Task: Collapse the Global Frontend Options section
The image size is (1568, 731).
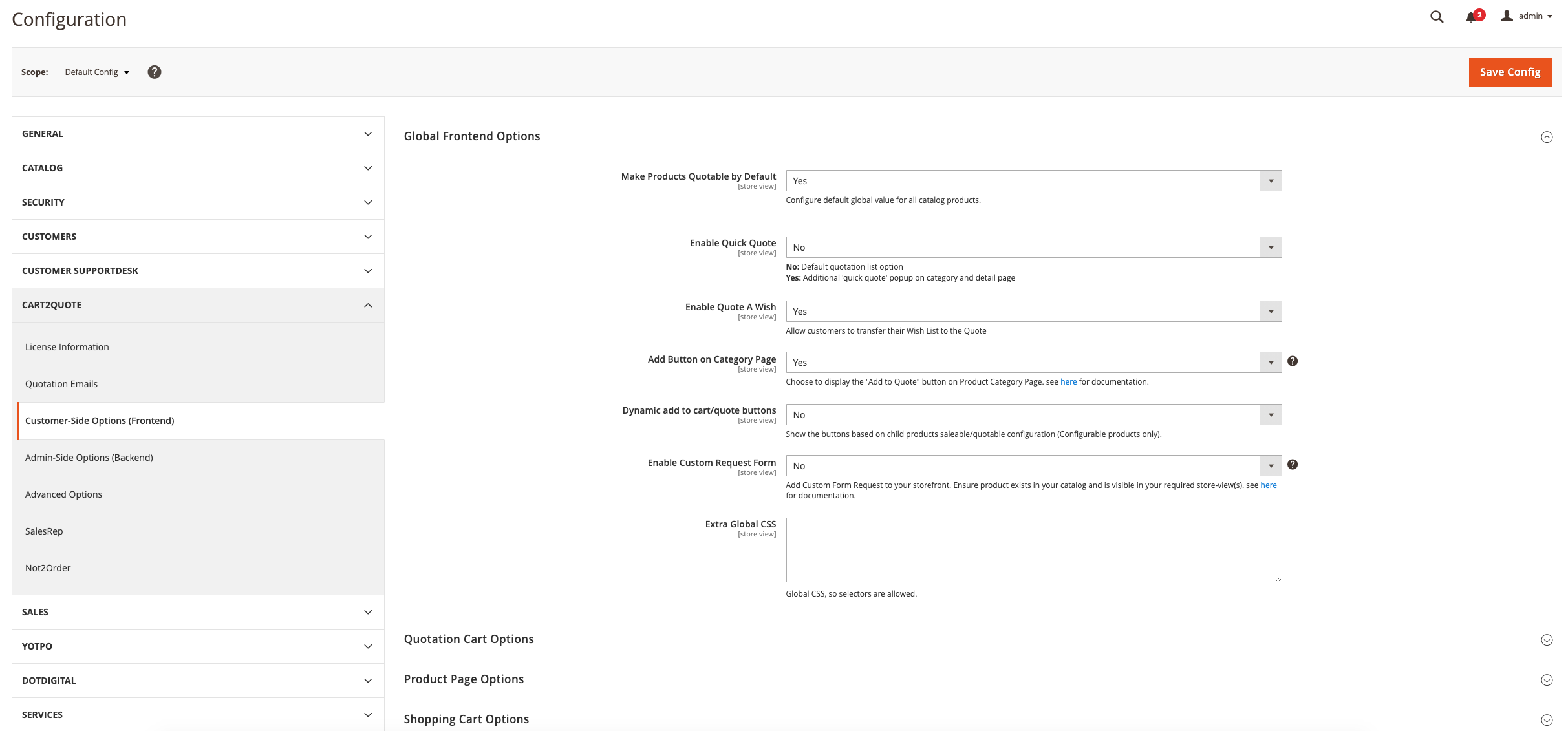Action: (x=1547, y=137)
